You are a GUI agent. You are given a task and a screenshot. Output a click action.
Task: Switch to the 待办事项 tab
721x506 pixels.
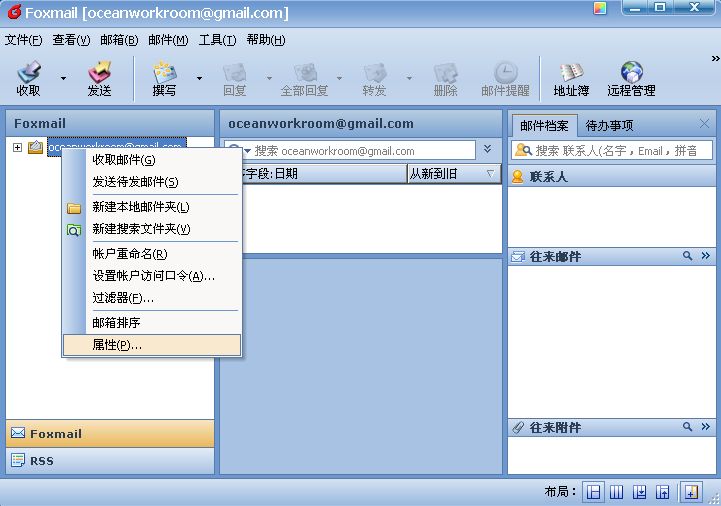609,126
